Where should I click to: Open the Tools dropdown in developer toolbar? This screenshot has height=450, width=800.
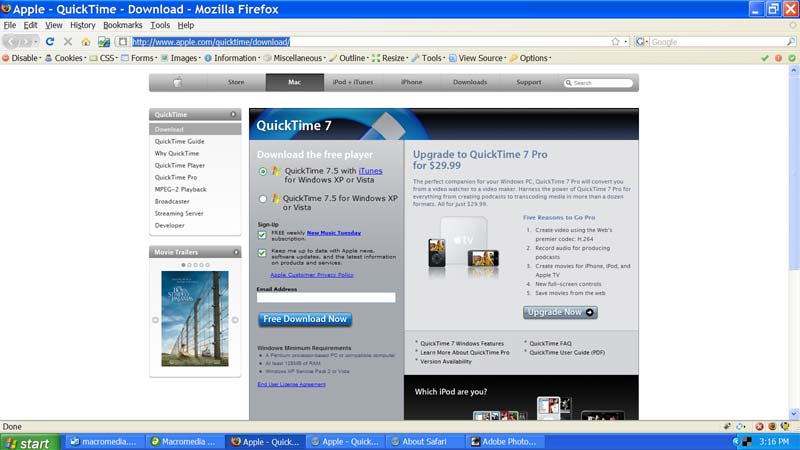[x=429, y=58]
